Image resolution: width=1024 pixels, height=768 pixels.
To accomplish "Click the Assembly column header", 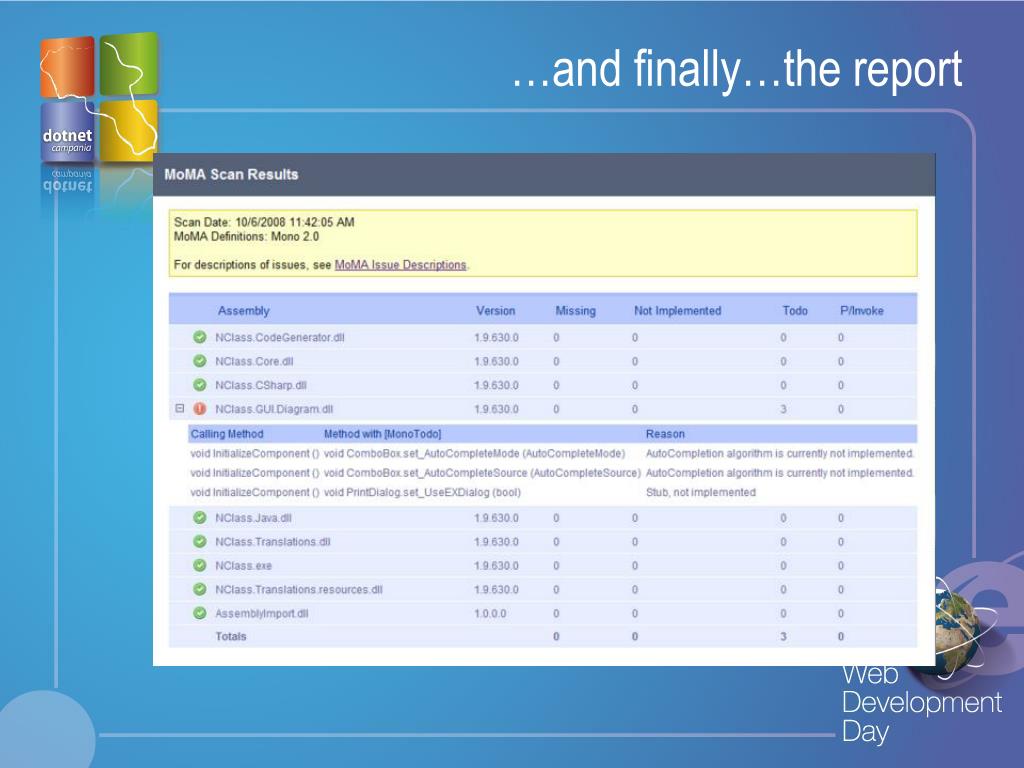I will pyautogui.click(x=244, y=311).
